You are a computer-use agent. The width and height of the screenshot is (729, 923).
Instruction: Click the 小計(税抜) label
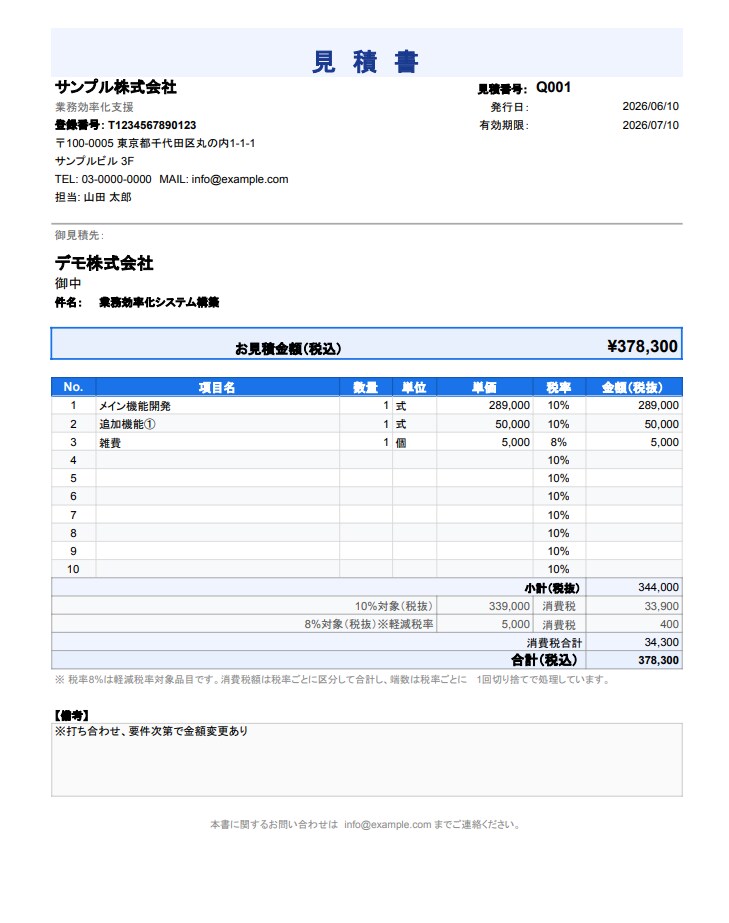click(552, 588)
